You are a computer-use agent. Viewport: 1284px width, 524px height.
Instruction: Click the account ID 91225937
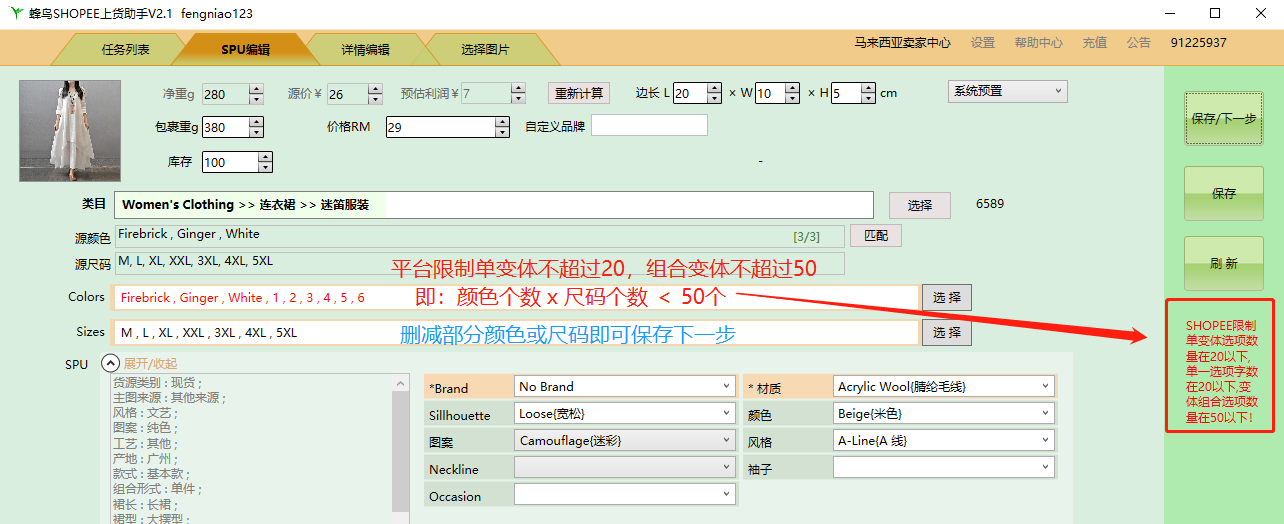pos(1198,43)
